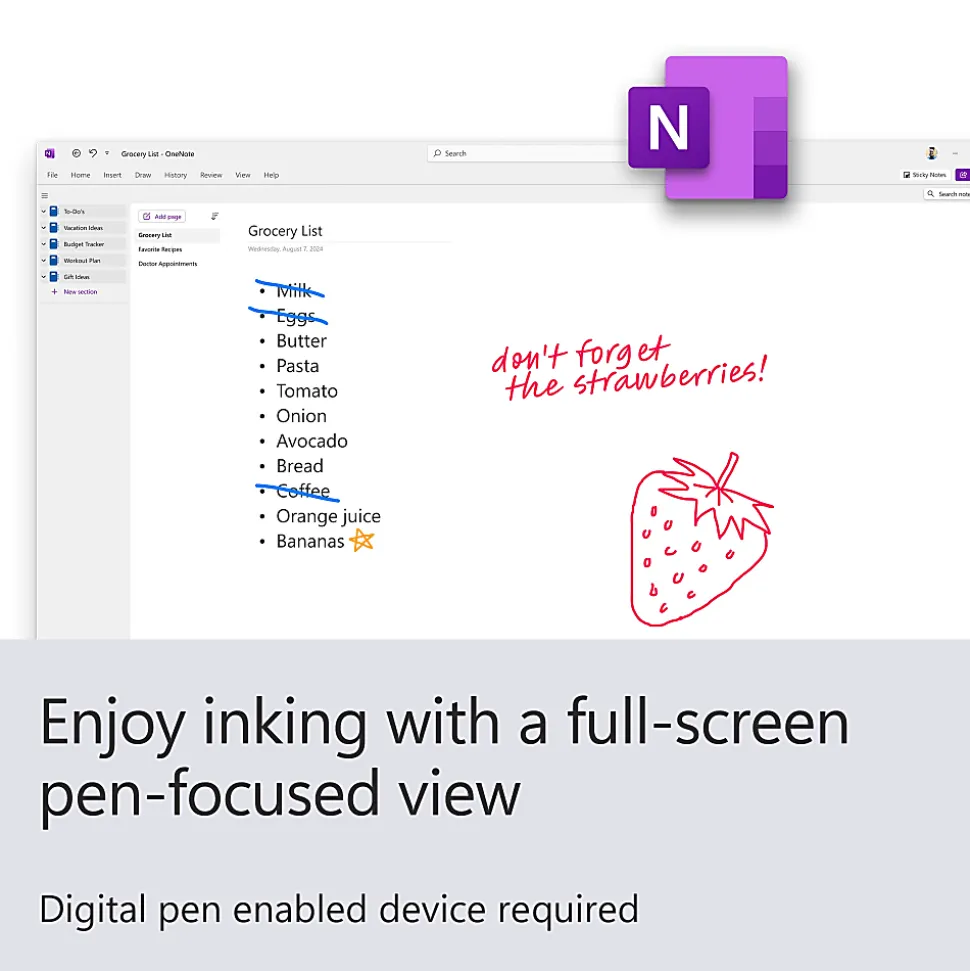Click the Grocery List - OneNote window title
Image resolution: width=970 pixels, height=971 pixels.
[157, 154]
